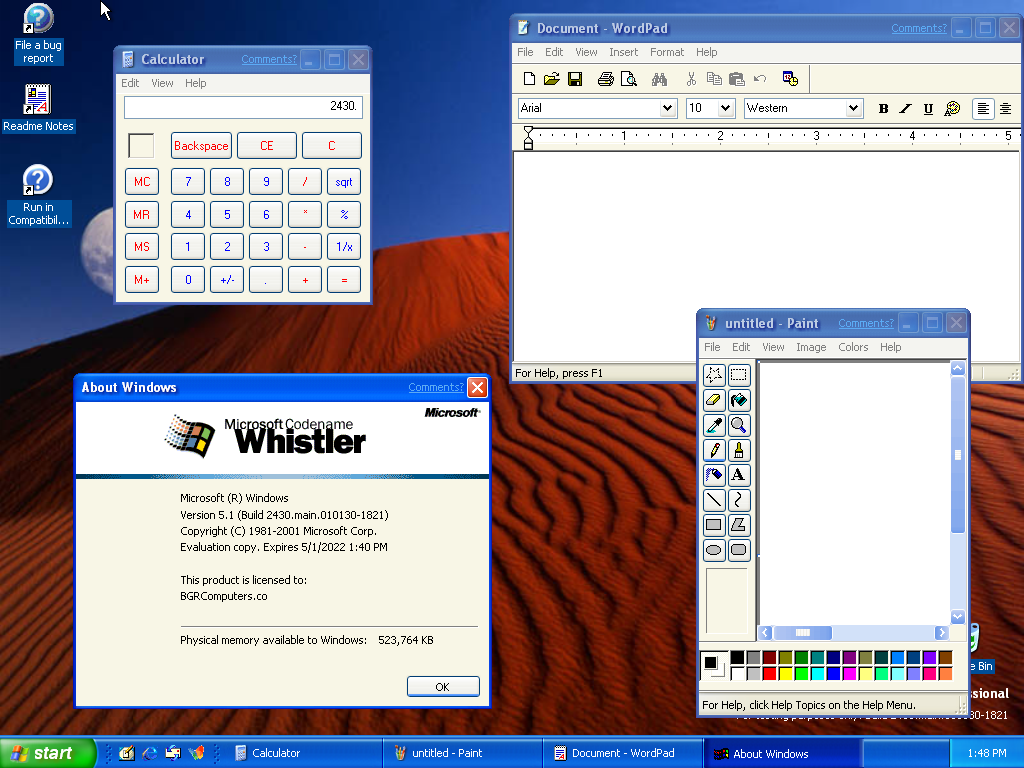Pick the yellow color swatch in Paint palette
Image resolution: width=1024 pixels, height=768 pixels.
[x=786, y=673]
